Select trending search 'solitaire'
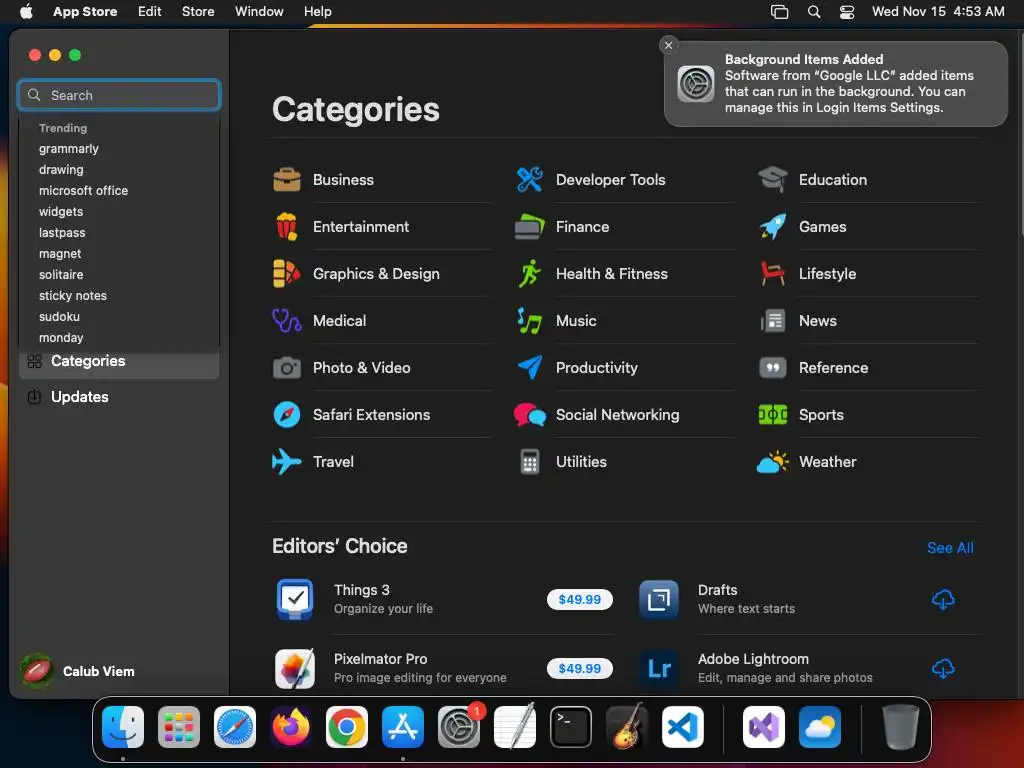 click(x=61, y=274)
